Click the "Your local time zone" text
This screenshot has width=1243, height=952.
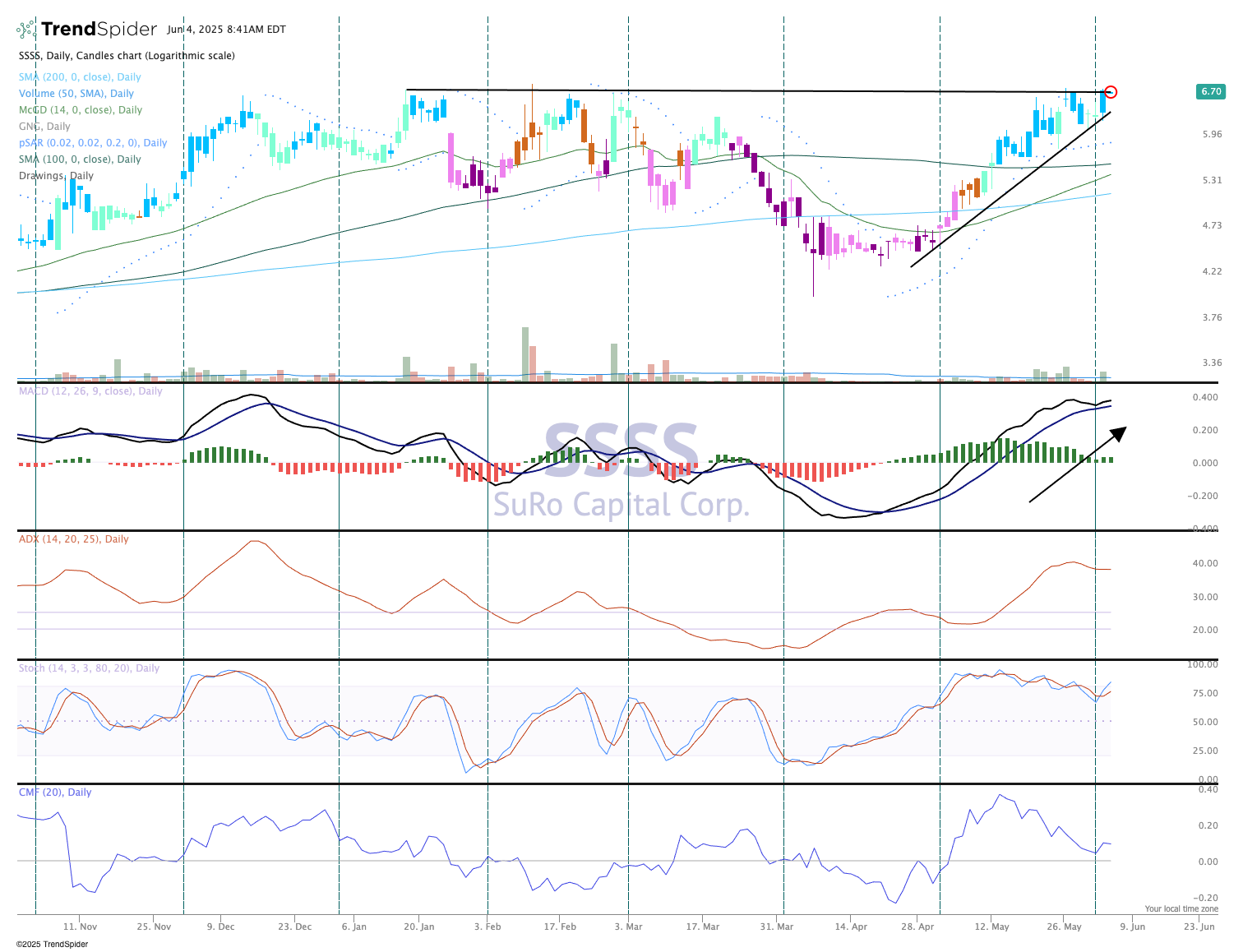(x=1181, y=908)
